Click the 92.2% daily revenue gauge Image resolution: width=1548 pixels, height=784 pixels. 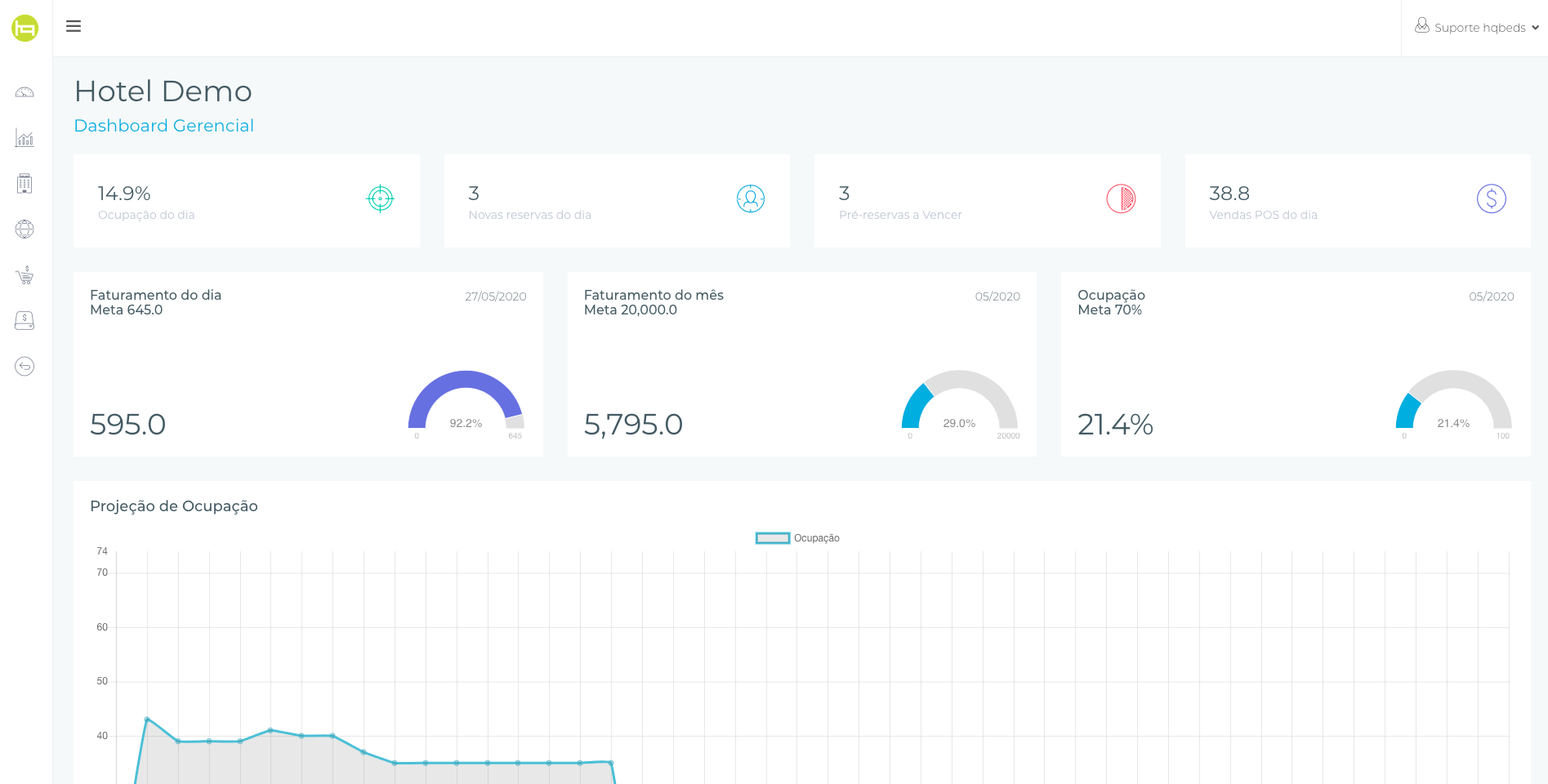(x=466, y=400)
